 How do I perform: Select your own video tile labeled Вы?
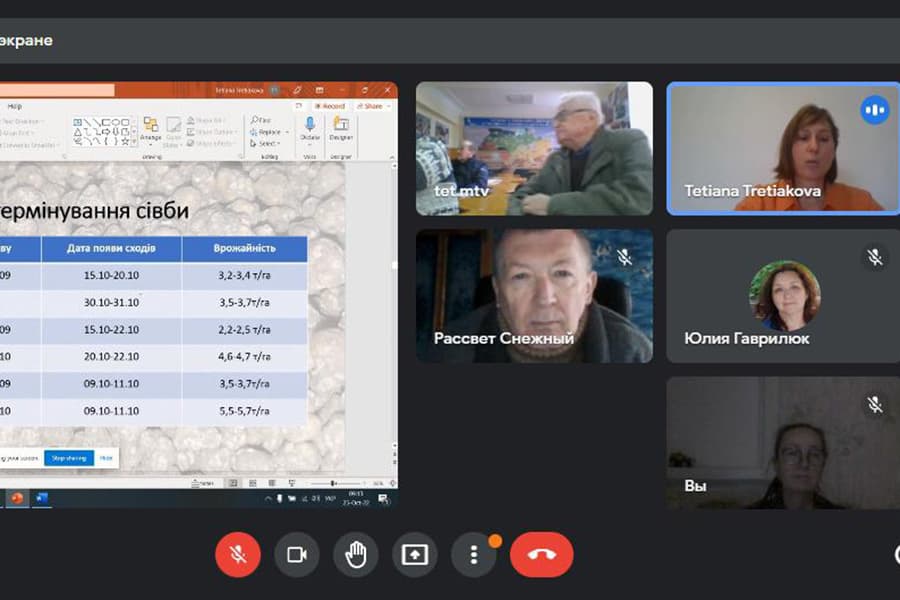coord(783,443)
